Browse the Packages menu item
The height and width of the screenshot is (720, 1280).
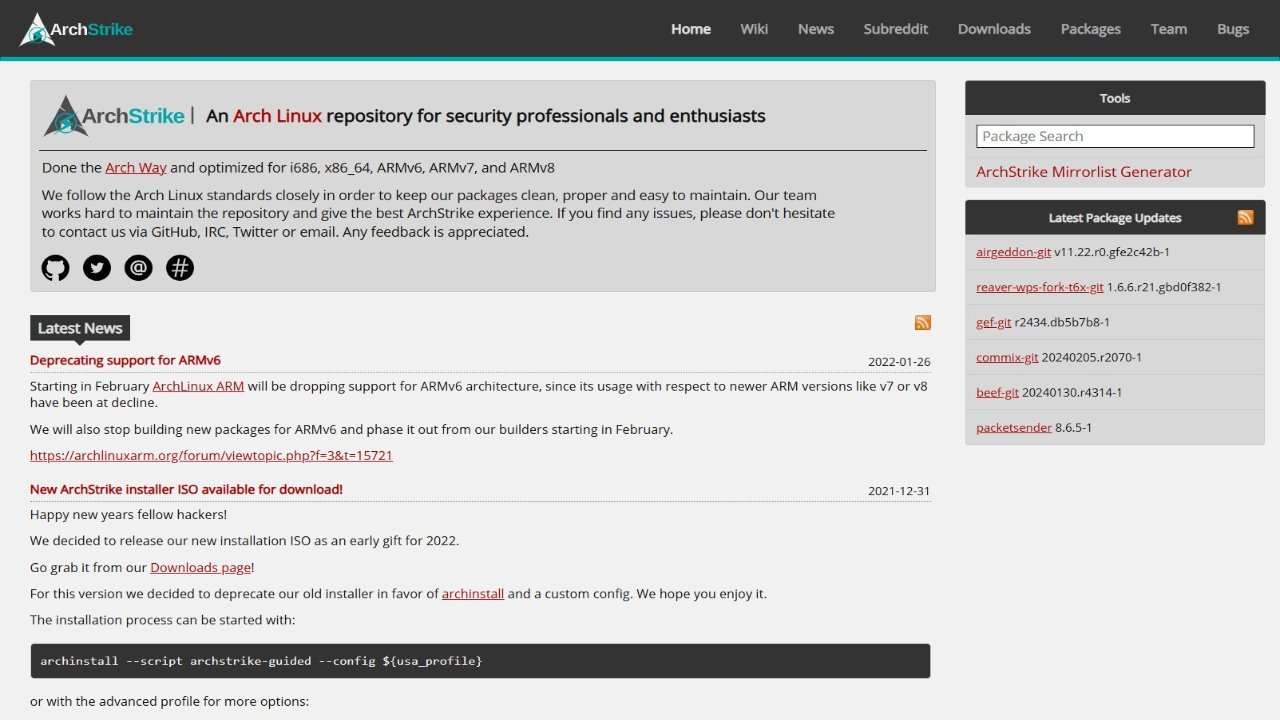[x=1091, y=29]
